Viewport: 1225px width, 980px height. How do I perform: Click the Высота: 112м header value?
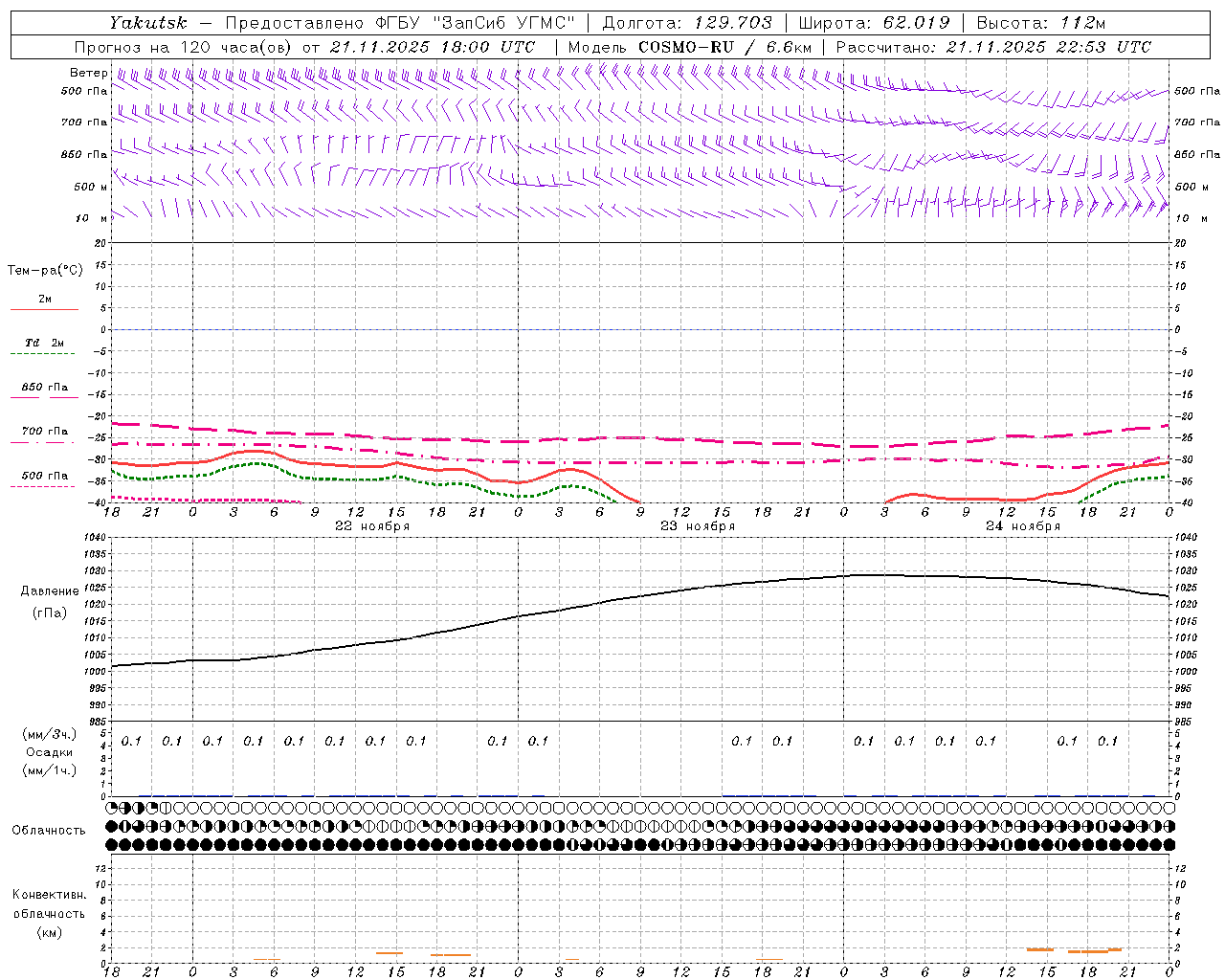click(x=1041, y=23)
